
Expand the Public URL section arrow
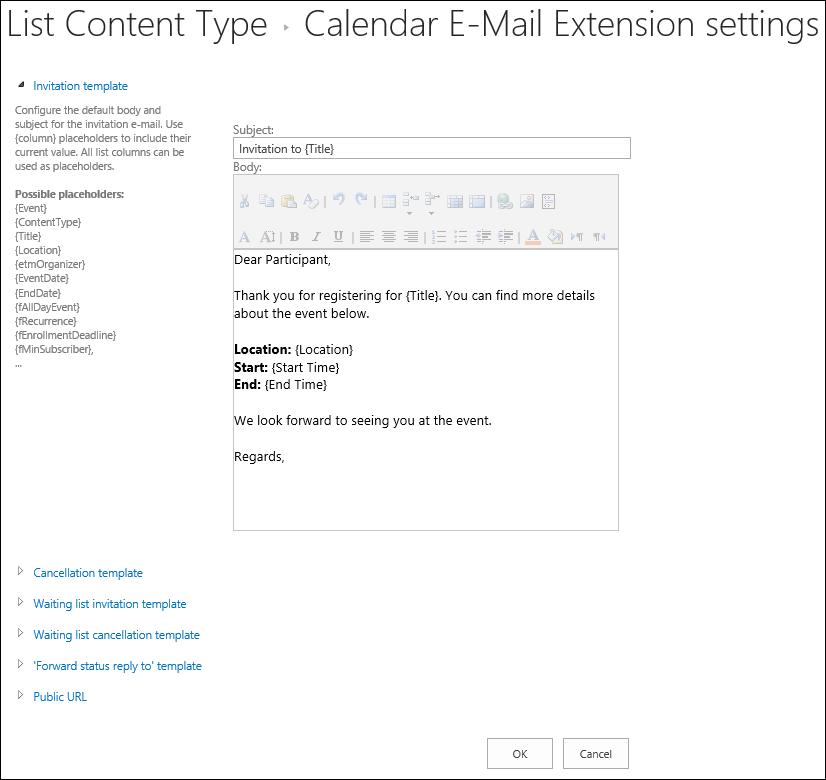tap(21, 695)
